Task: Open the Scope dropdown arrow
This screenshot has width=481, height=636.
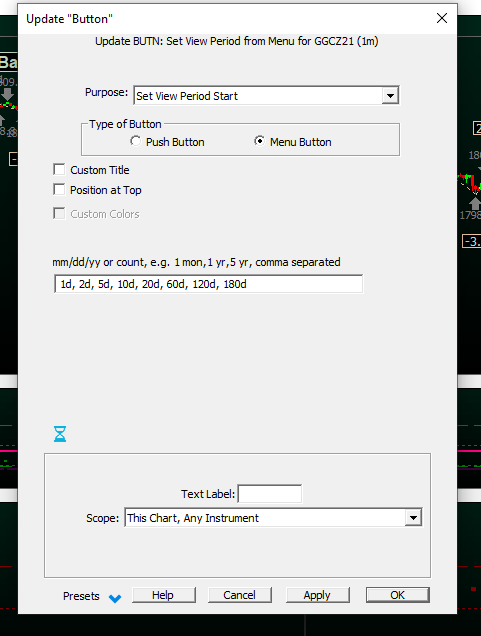Action: [413, 518]
